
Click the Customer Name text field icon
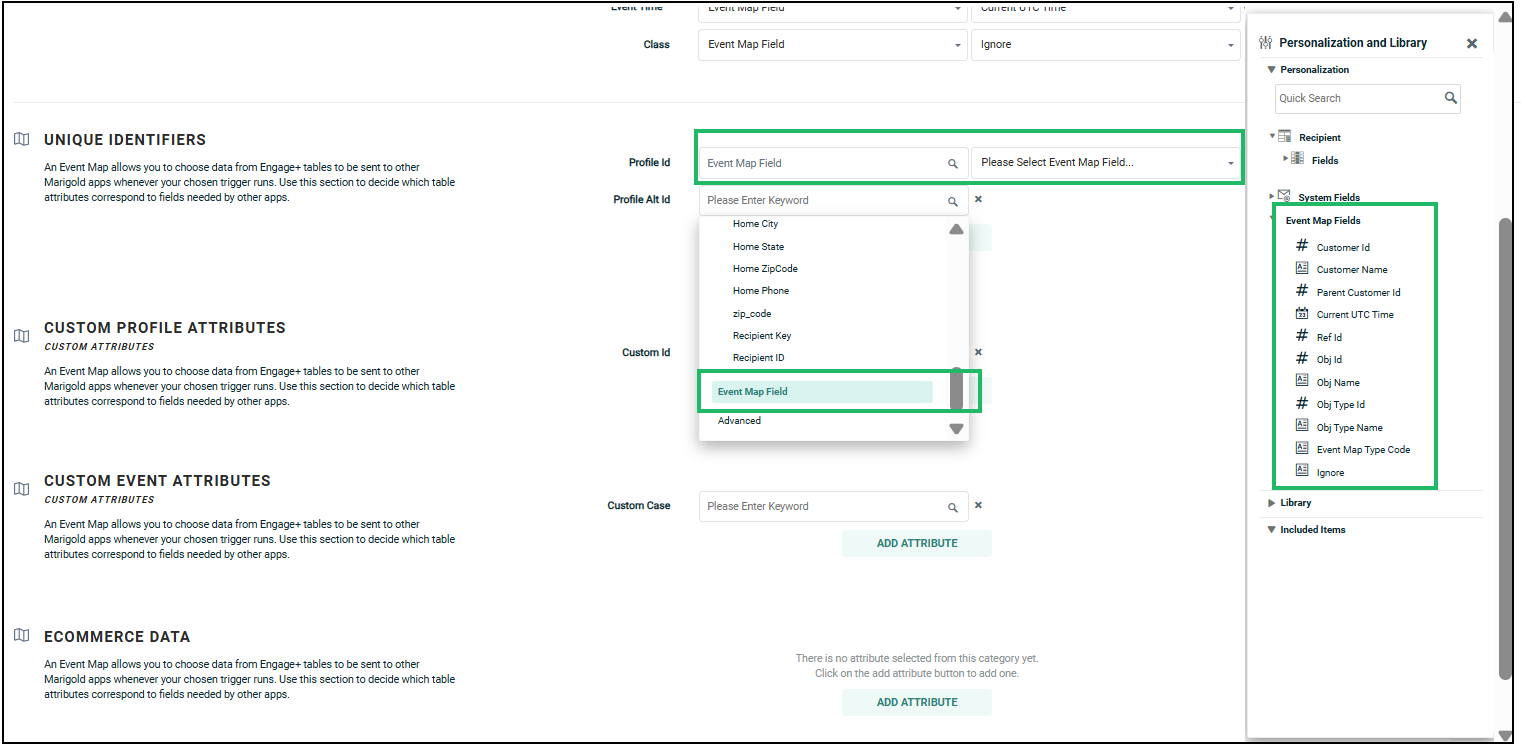tap(1301, 269)
